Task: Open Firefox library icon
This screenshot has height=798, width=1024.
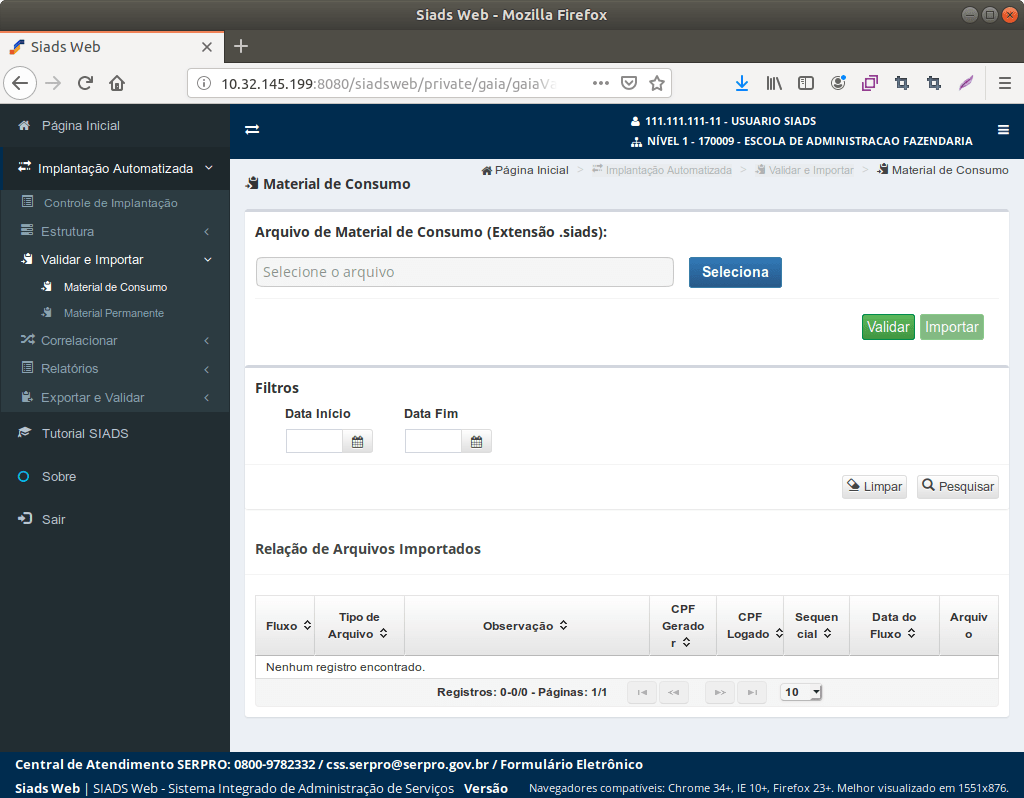Action: (x=774, y=83)
